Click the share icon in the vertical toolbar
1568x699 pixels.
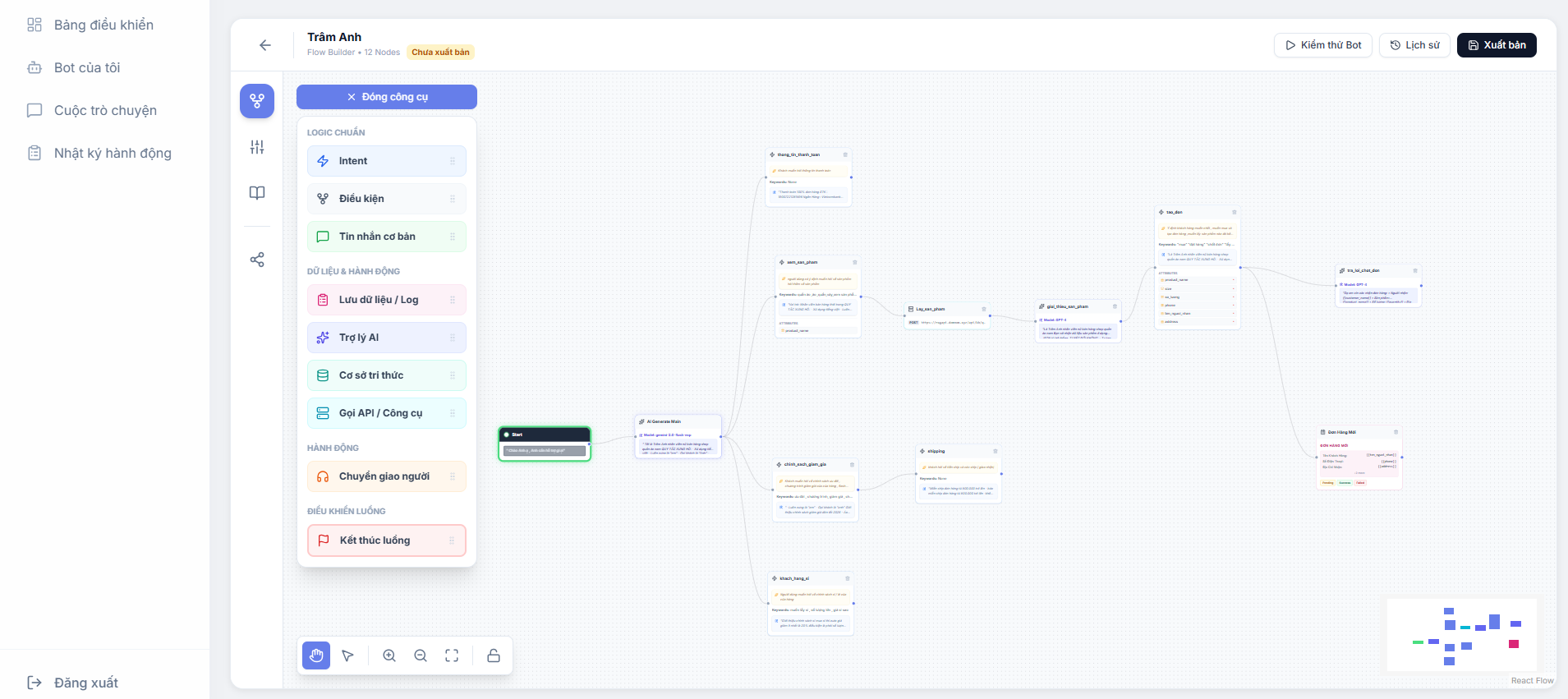coord(257,260)
